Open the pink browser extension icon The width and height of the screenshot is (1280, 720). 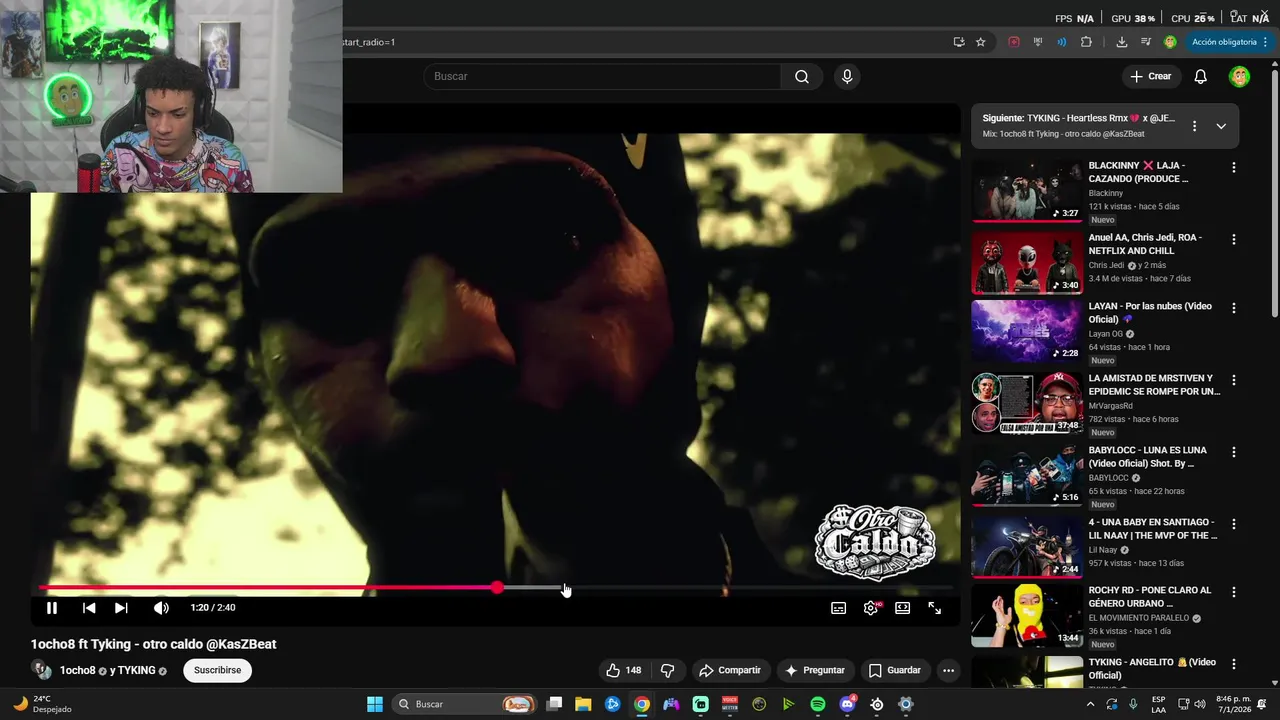(x=1014, y=42)
